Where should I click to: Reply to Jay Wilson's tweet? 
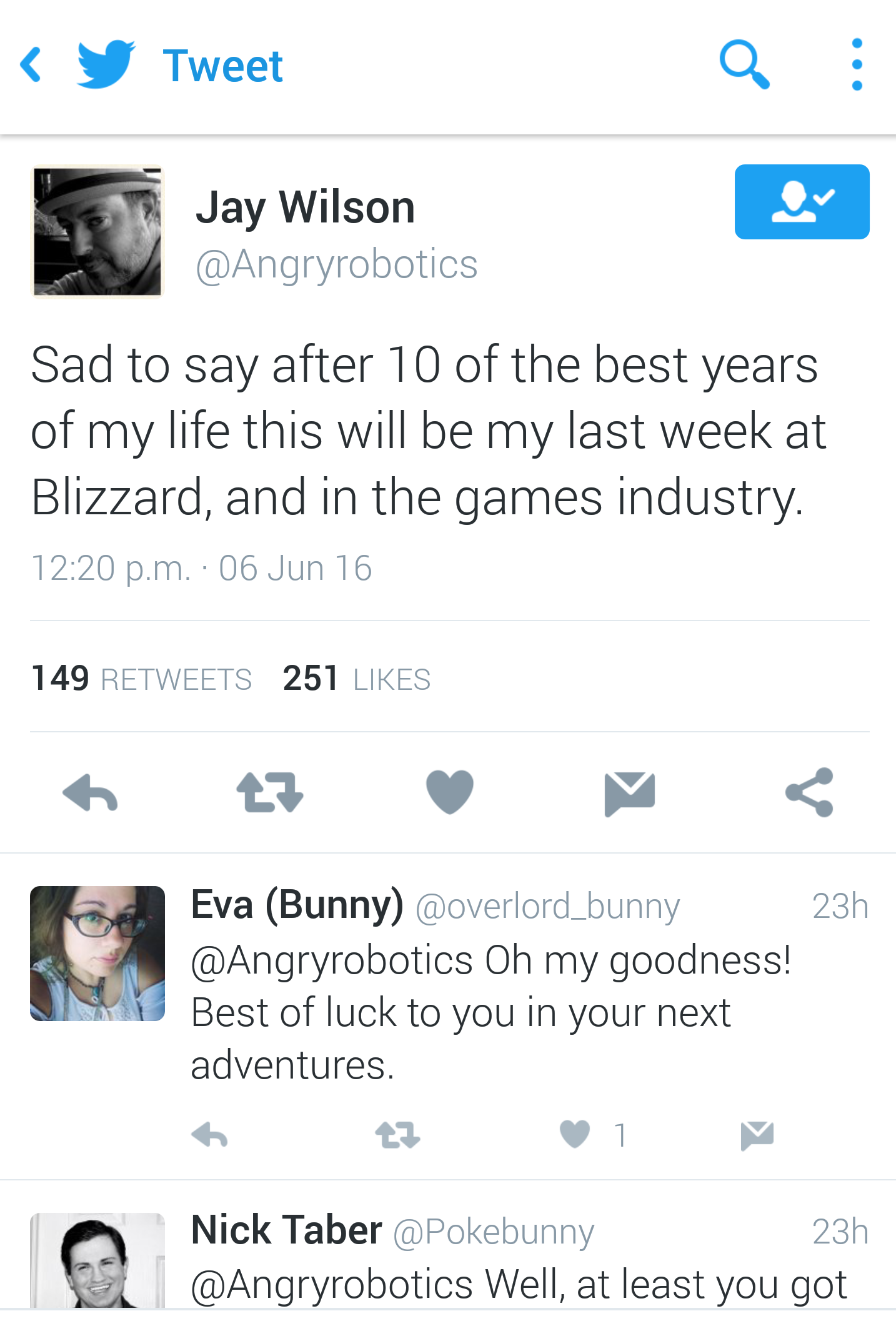(x=91, y=793)
